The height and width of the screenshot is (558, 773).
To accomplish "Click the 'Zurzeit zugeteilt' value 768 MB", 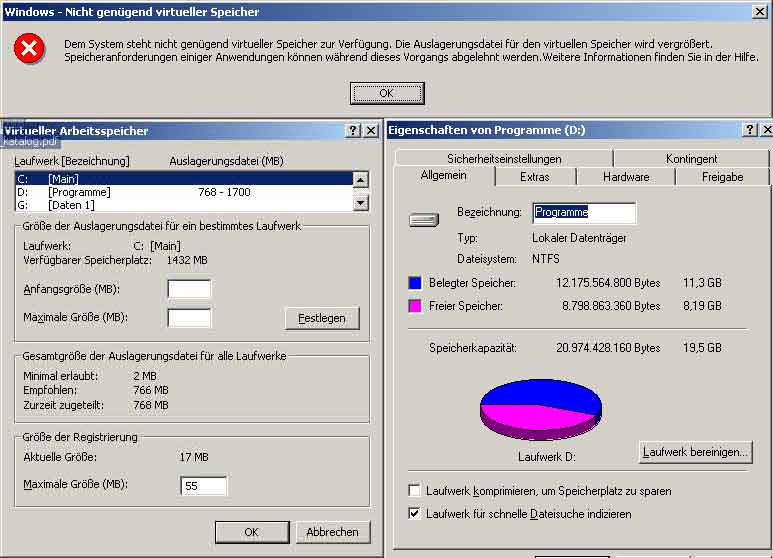I will tap(151, 405).
